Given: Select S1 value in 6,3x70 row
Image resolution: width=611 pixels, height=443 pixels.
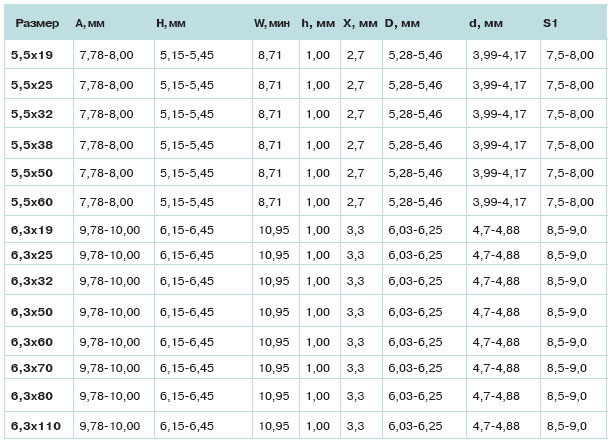Looking at the screenshot, I should [567, 368].
